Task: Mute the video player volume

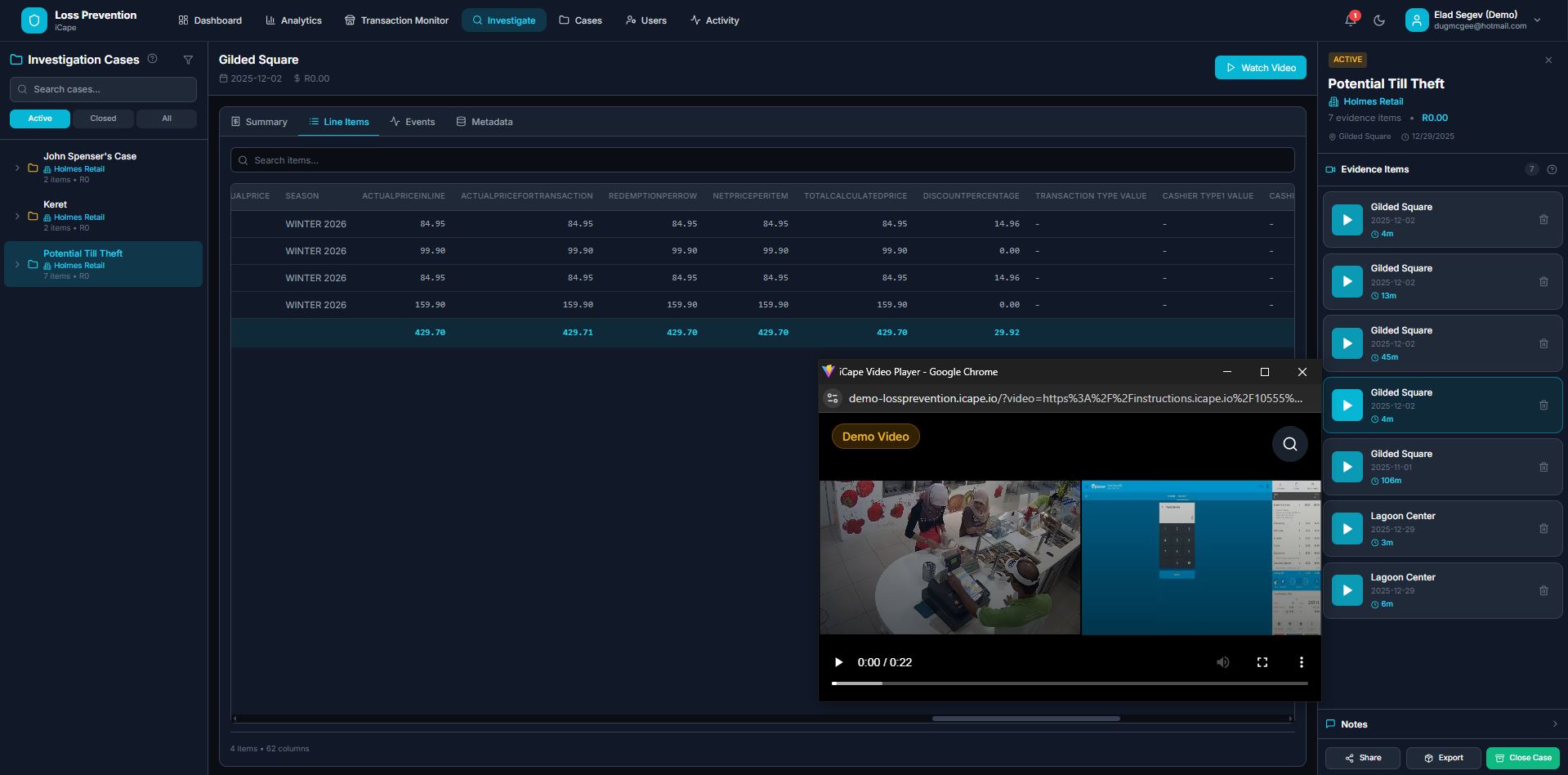Action: [1222, 662]
